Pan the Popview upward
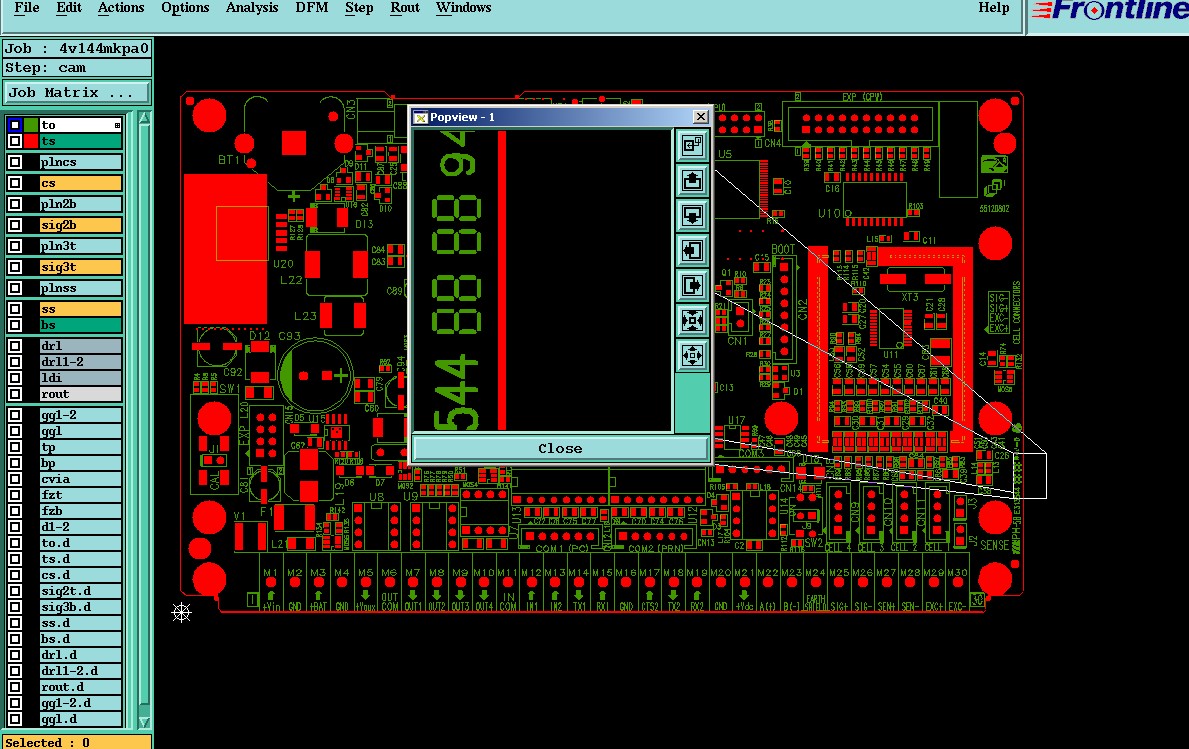Viewport: 1189px width, 749px height. point(692,180)
